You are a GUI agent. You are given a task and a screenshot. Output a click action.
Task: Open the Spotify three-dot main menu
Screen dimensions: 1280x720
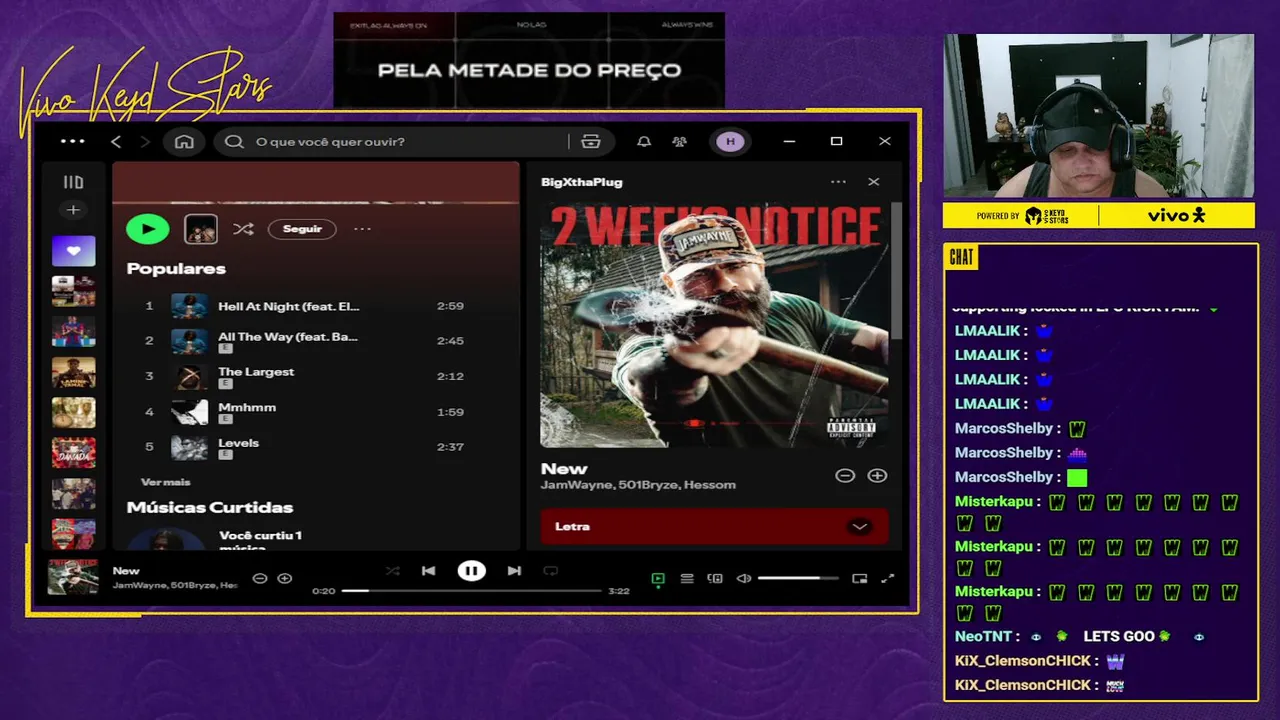tap(73, 142)
